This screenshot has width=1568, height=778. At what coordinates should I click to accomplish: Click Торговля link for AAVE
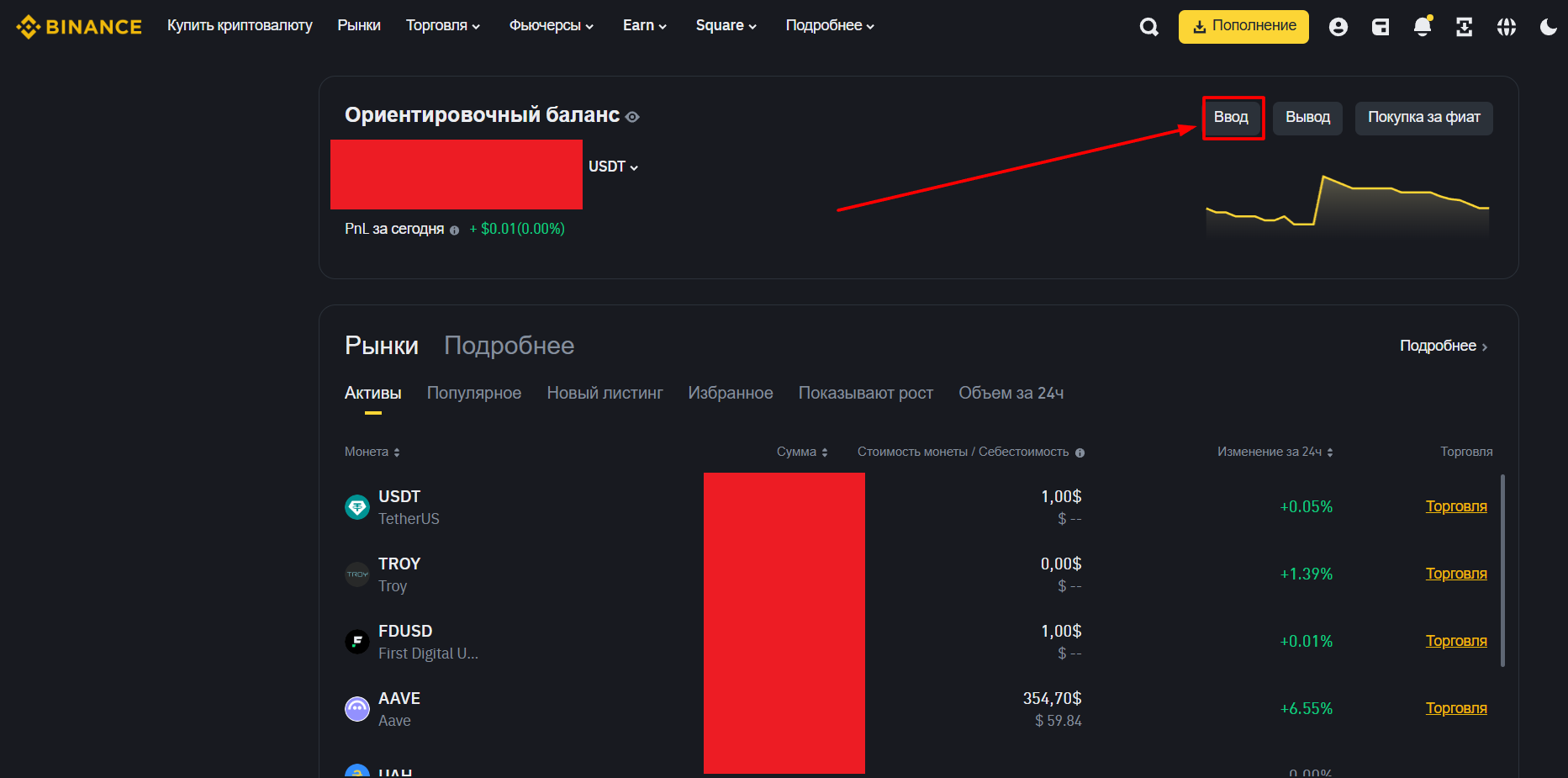1456,708
